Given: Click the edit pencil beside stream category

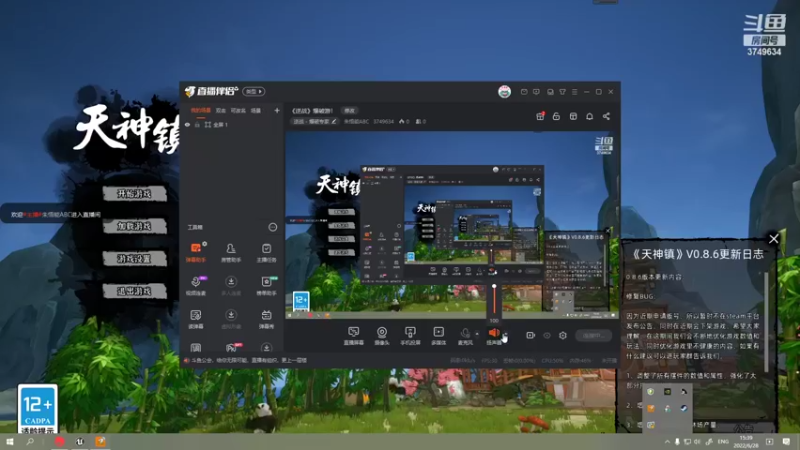Looking at the screenshot, I should pos(334,121).
